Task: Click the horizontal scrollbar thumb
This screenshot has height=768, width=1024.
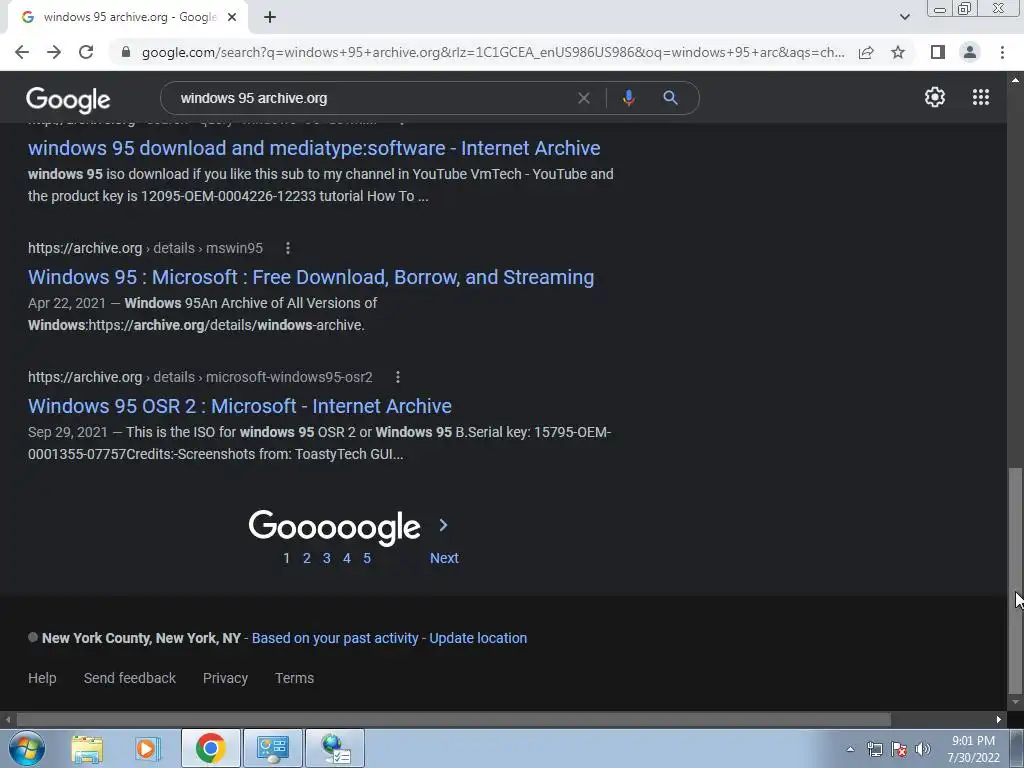Action: 453,720
